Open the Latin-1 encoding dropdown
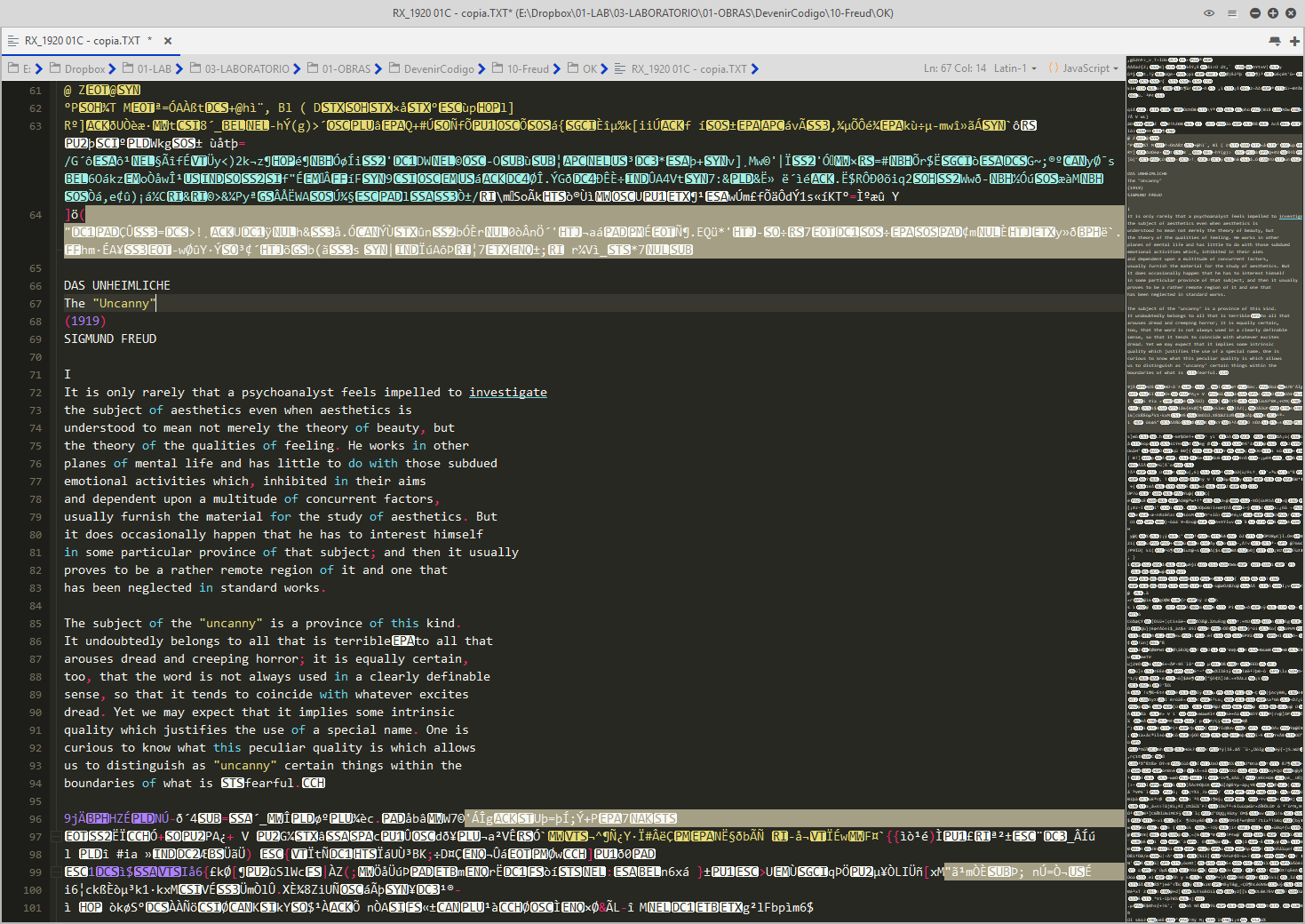Image resolution: width=1305 pixels, height=924 pixels. pyautogui.click(x=1015, y=68)
